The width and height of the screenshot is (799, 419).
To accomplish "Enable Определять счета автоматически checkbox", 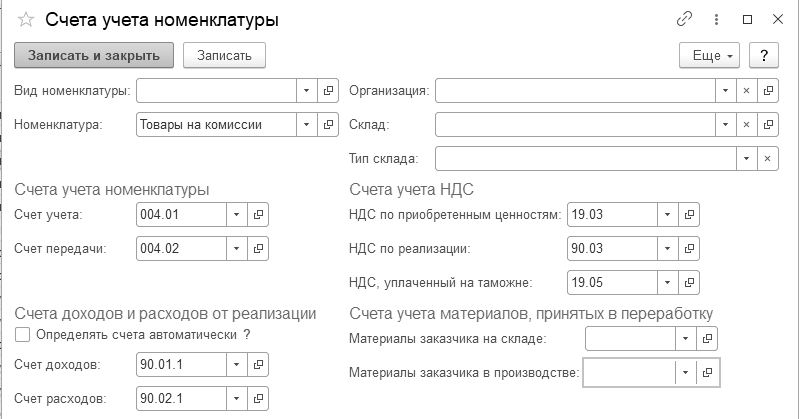I will coord(24,334).
